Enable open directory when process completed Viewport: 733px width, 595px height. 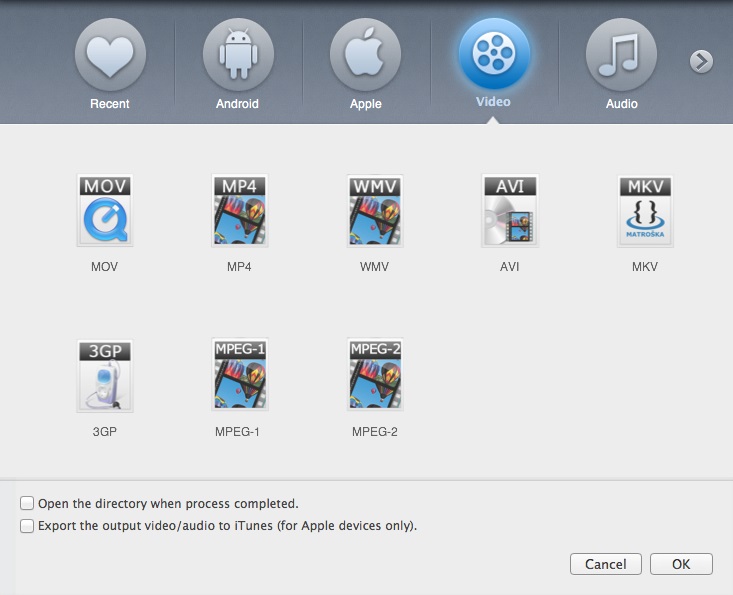pos(27,503)
